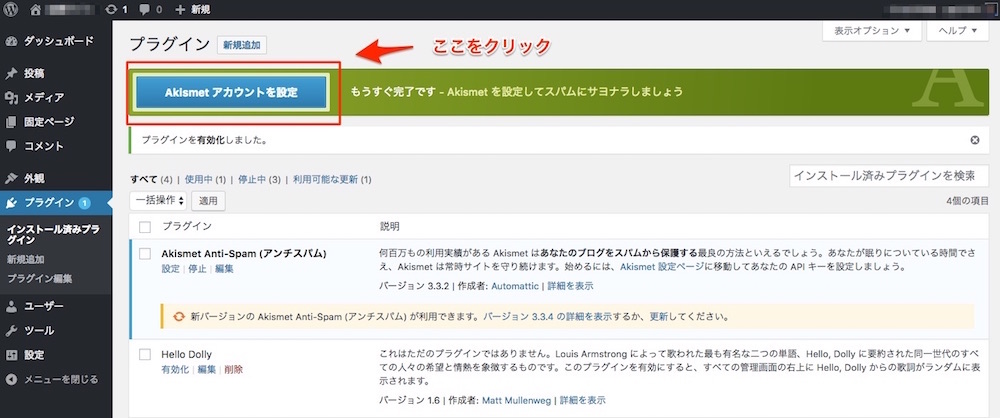Click the settings icon beside 設定
This screenshot has width=1000, height=418.
pyautogui.click(x=11, y=355)
